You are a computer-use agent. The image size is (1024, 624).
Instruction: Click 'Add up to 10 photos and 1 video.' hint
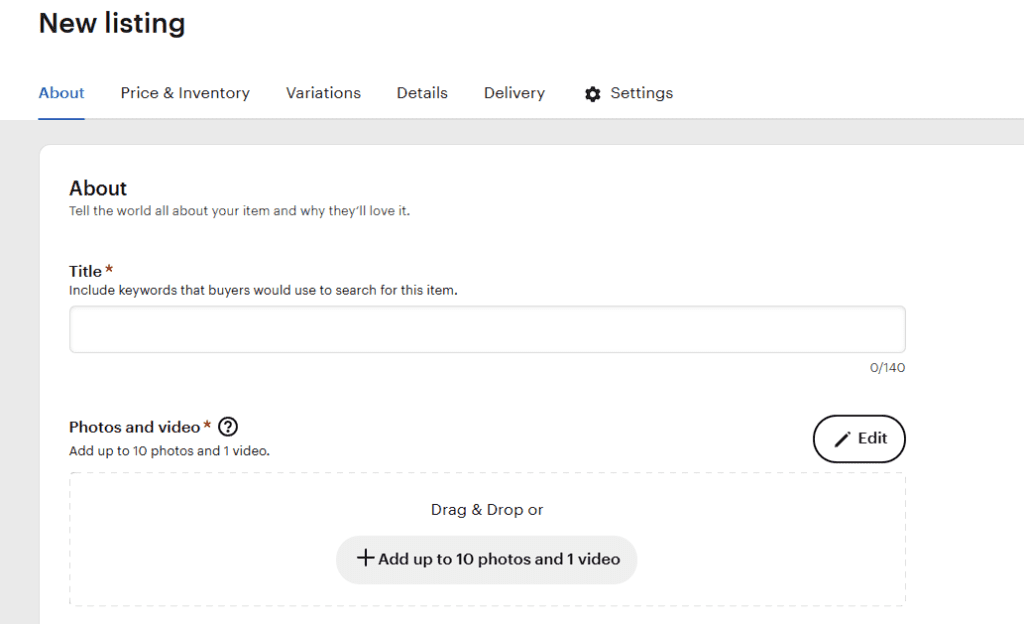pyautogui.click(x=169, y=451)
